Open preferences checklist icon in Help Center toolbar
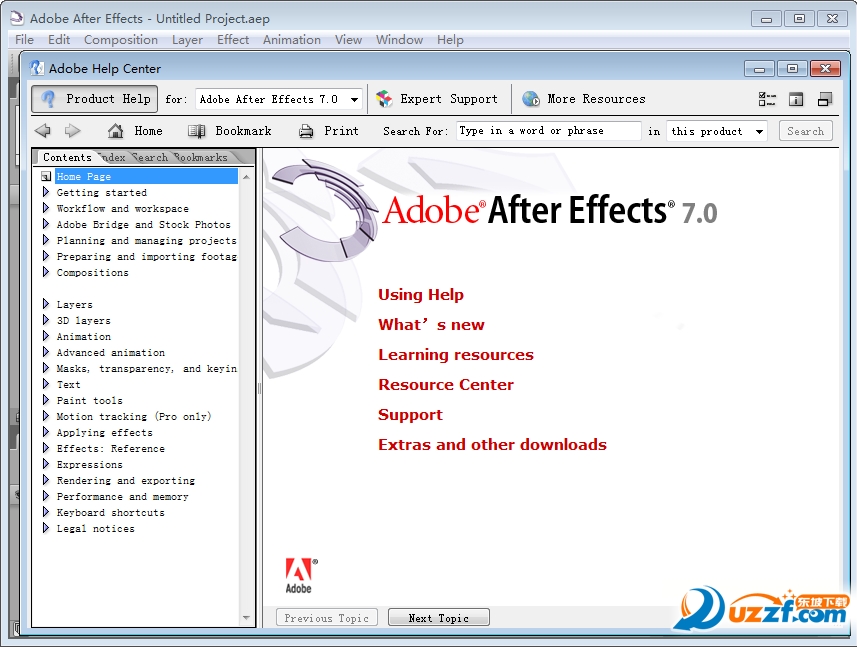The image size is (857, 647). [767, 99]
